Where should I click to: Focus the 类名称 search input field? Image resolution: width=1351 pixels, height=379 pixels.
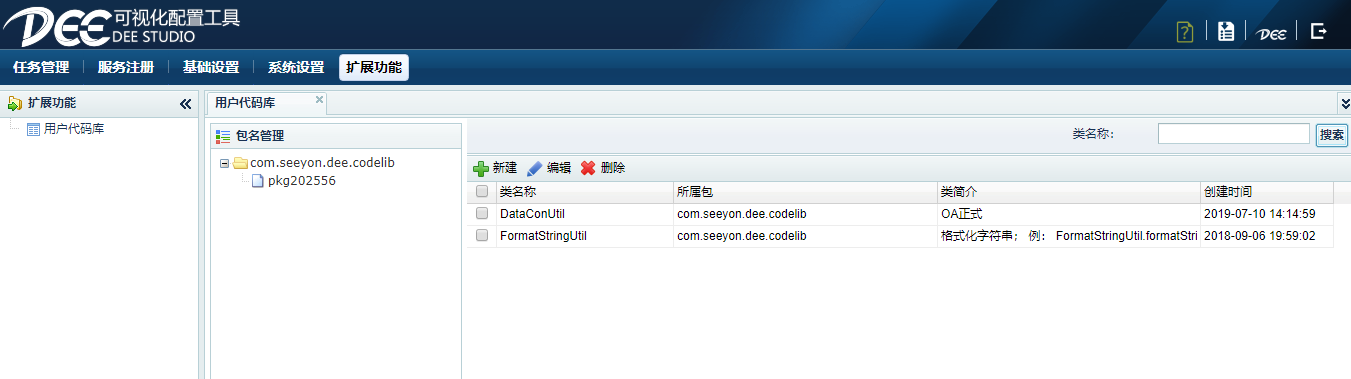(1234, 134)
